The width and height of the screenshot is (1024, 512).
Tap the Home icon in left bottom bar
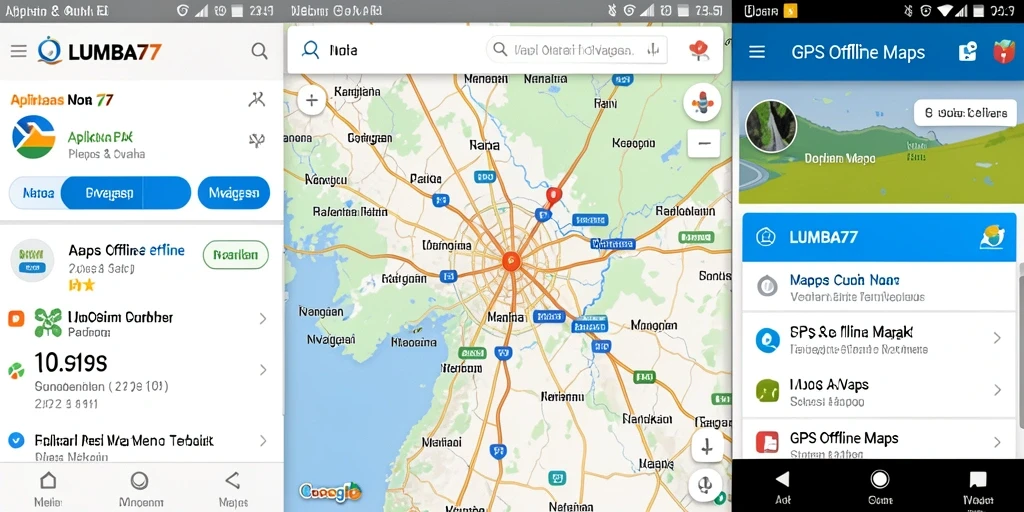coord(48,481)
